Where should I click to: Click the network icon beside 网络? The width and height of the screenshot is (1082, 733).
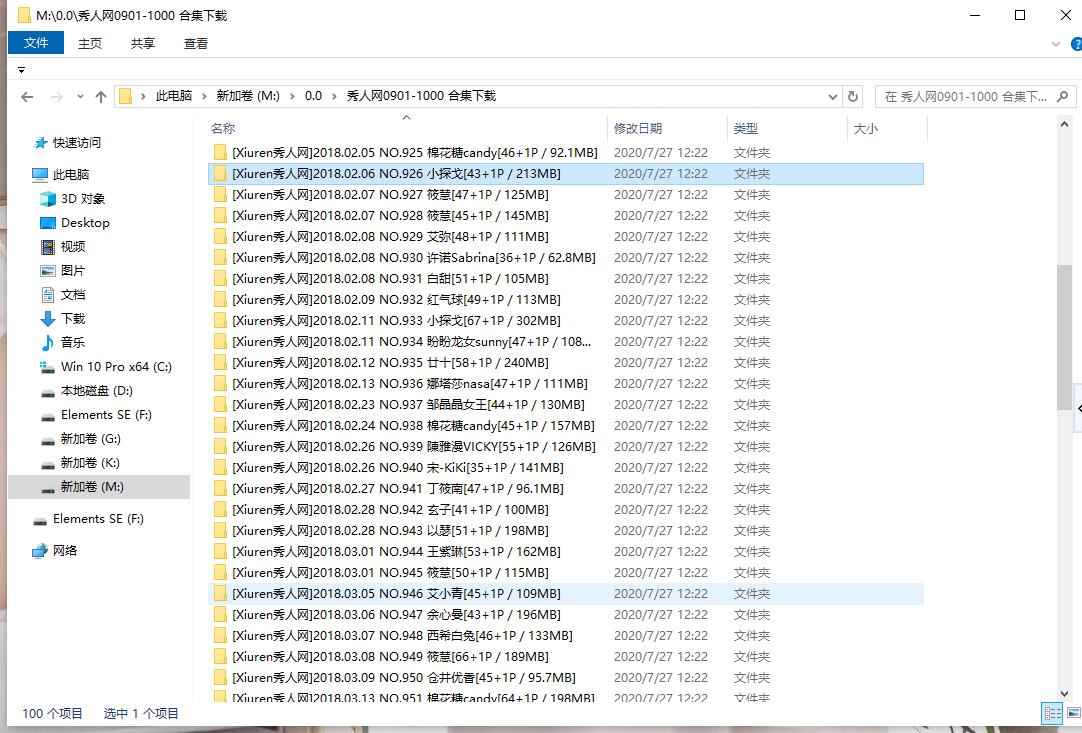pos(40,551)
